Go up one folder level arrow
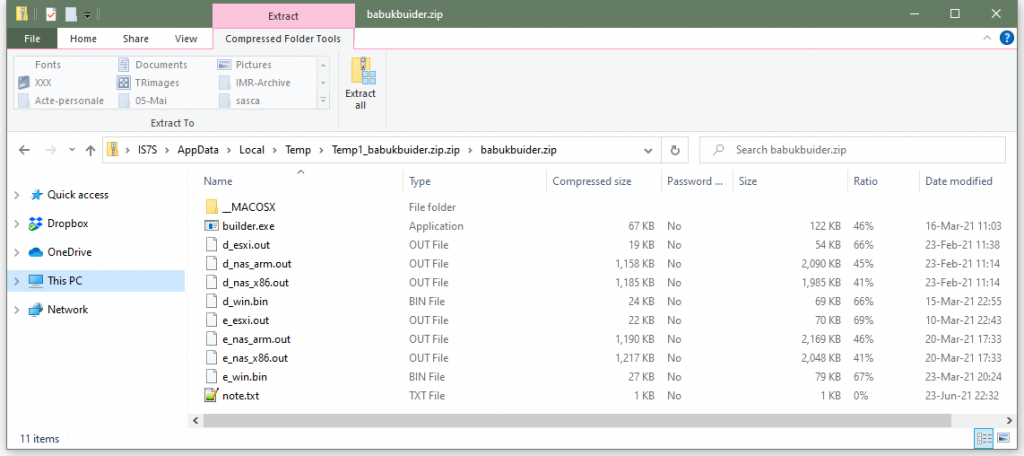Viewport: 1024px width, 456px height. (x=90, y=150)
